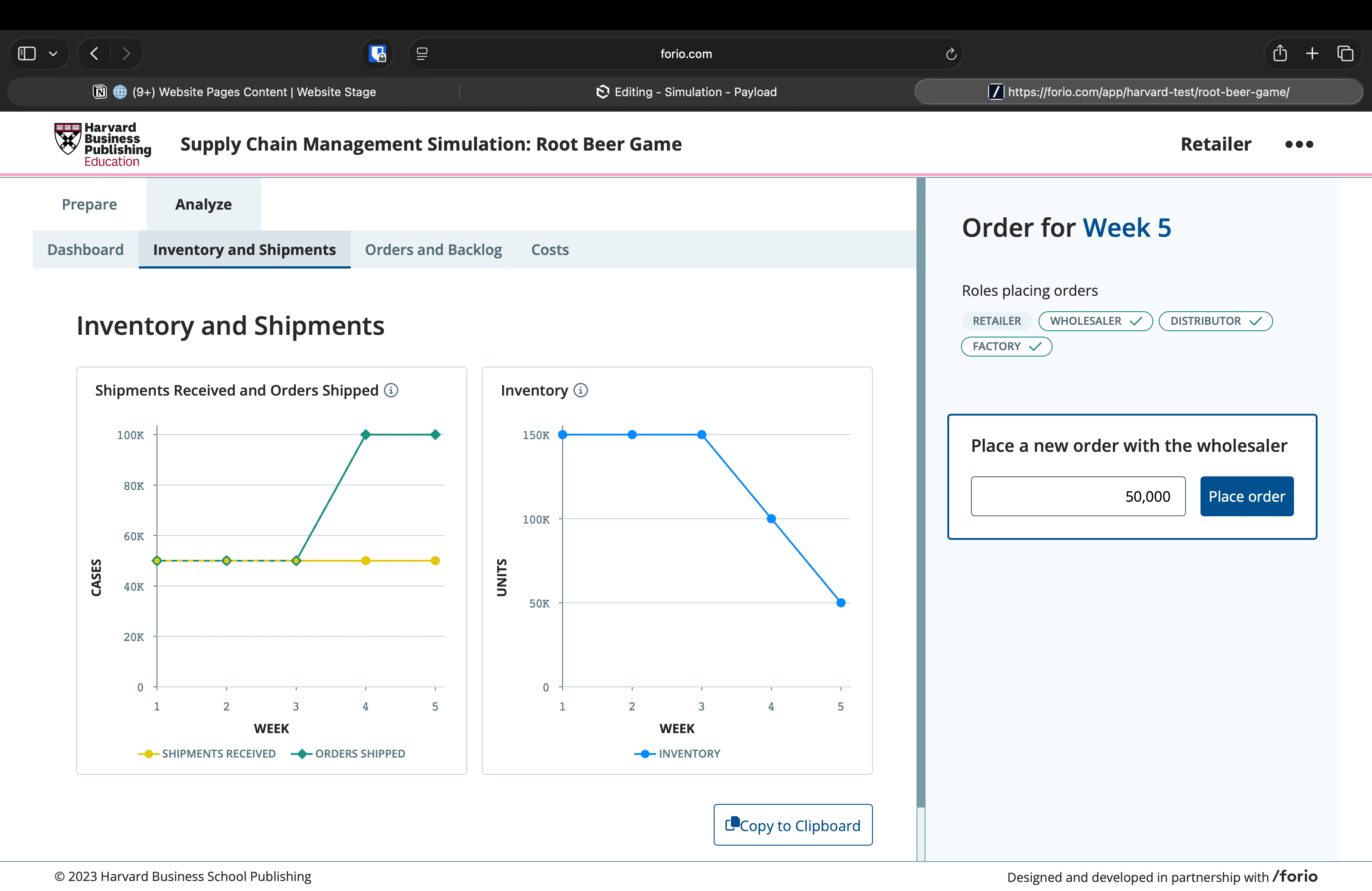Click the Copy to Clipboard button
This screenshot has width=1372, height=891.
(793, 825)
